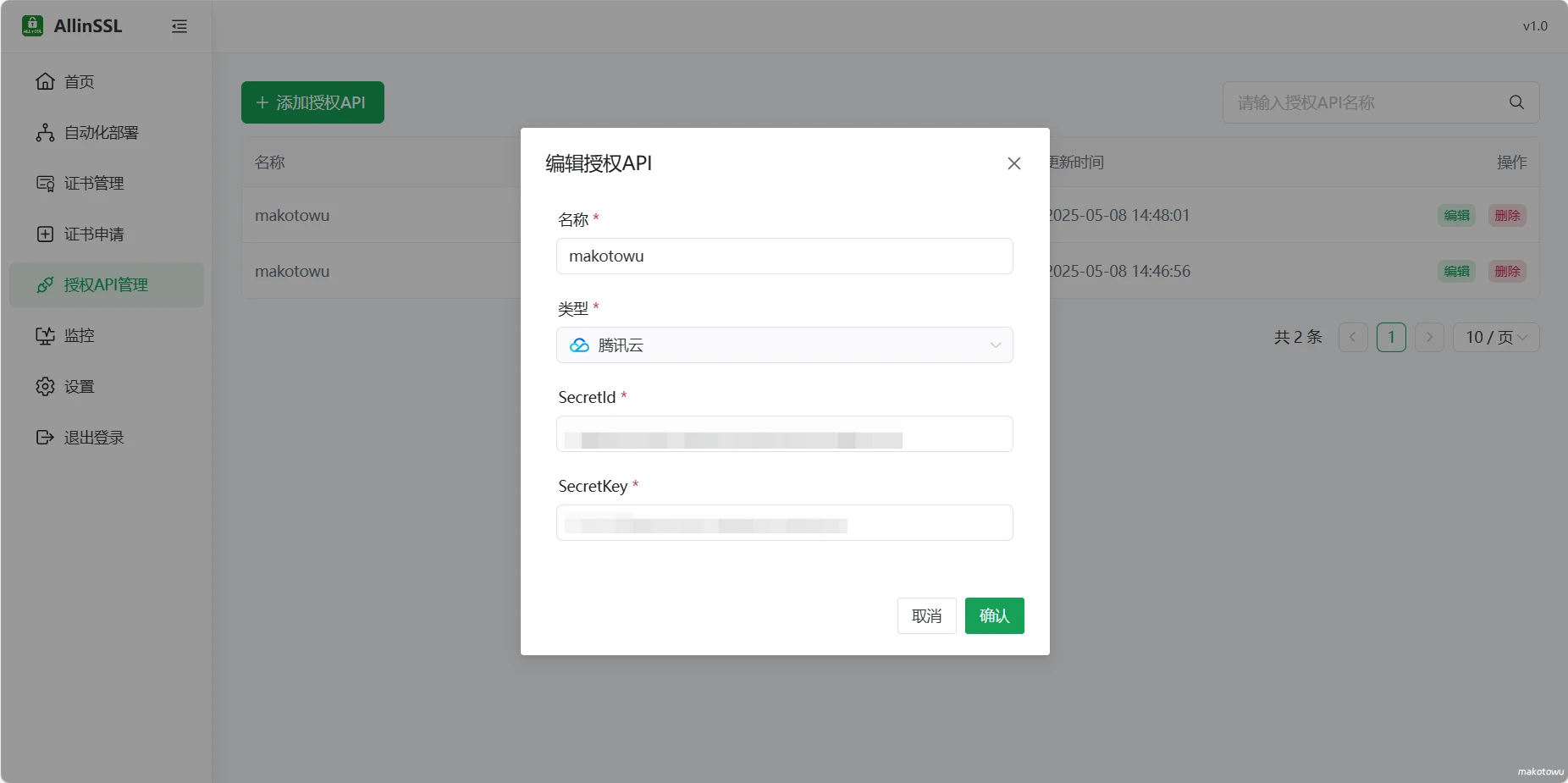Collapse the sidebar with the menu fold icon
The image size is (1568, 783).
(x=179, y=26)
